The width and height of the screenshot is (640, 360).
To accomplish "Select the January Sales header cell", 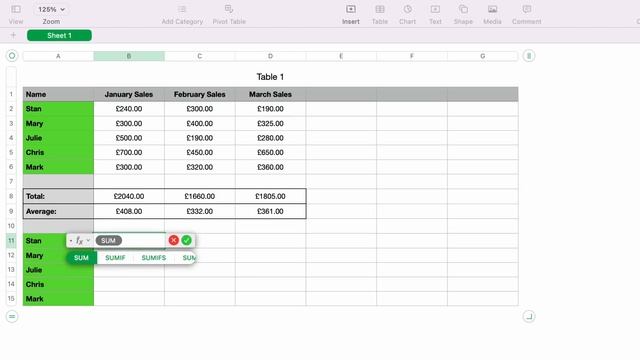I will 129,94.
